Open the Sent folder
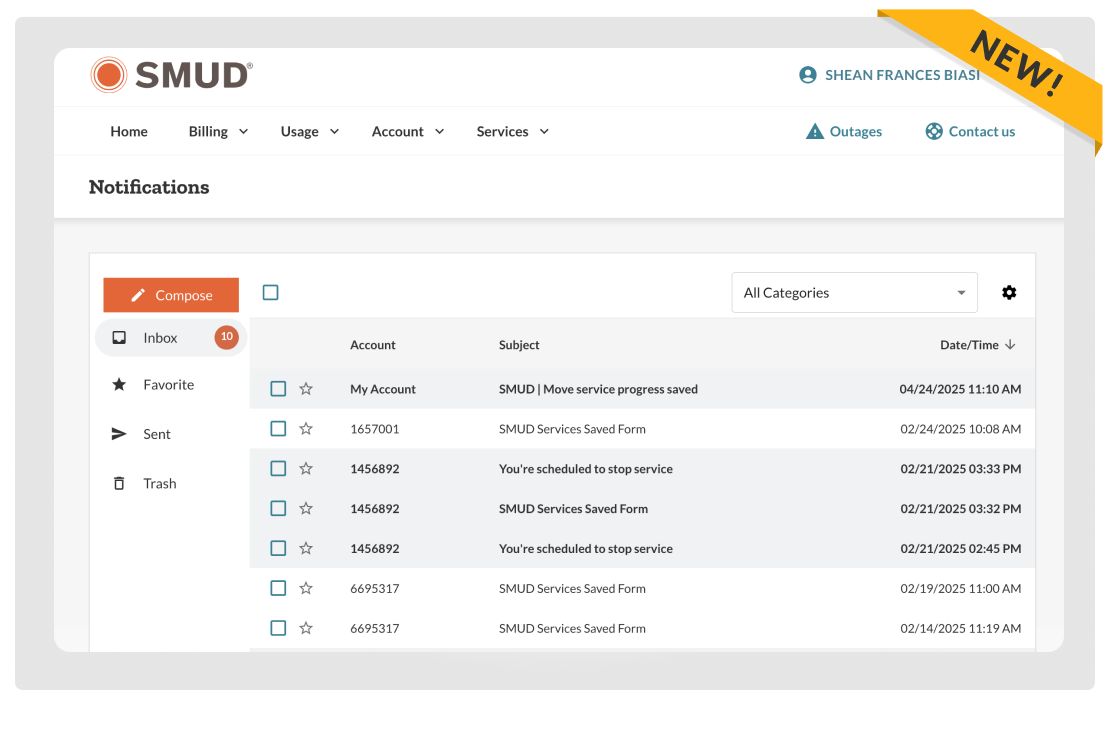 [x=157, y=434]
